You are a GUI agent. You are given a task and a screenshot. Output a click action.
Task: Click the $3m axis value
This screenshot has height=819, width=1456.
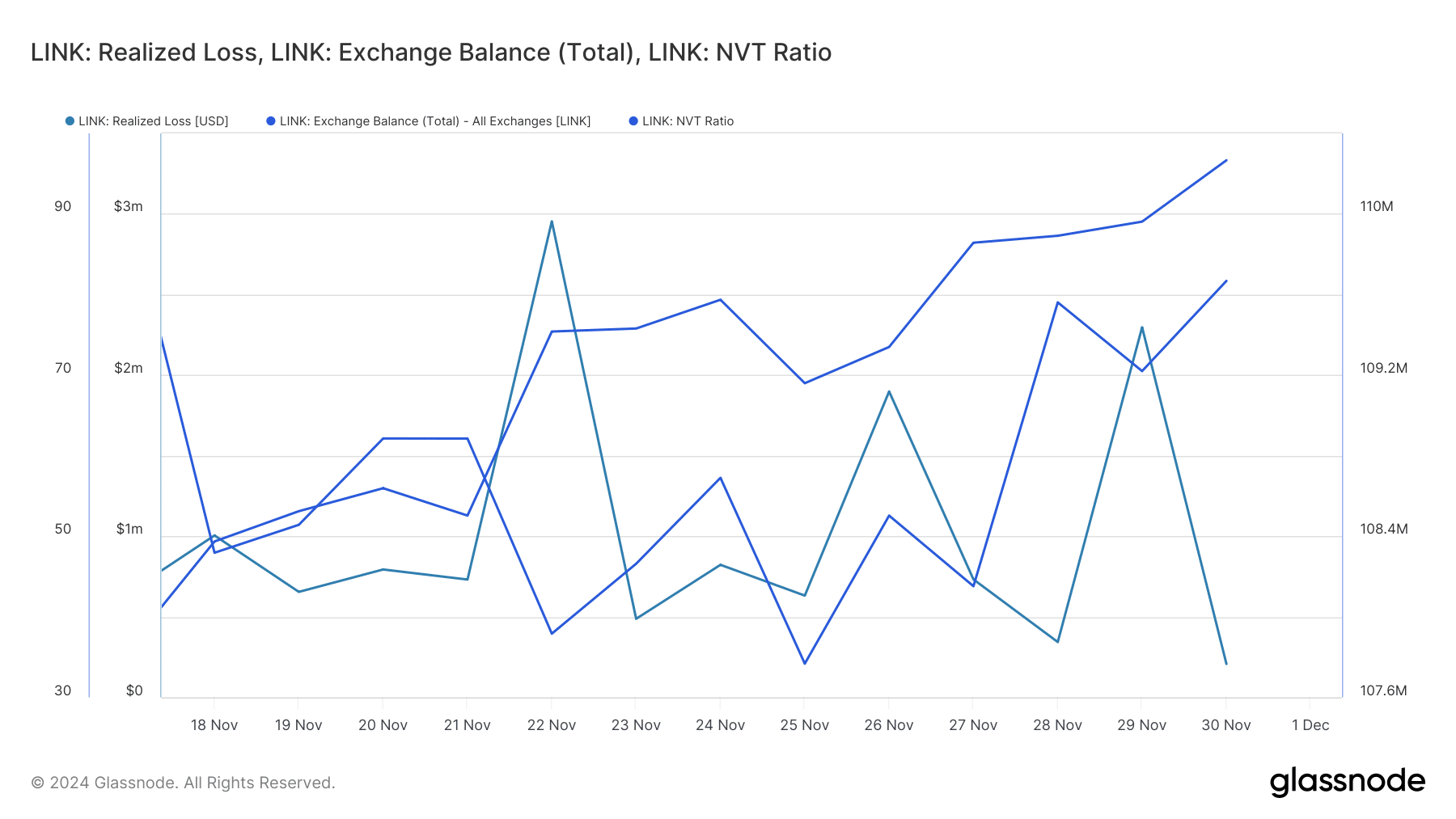click(128, 206)
